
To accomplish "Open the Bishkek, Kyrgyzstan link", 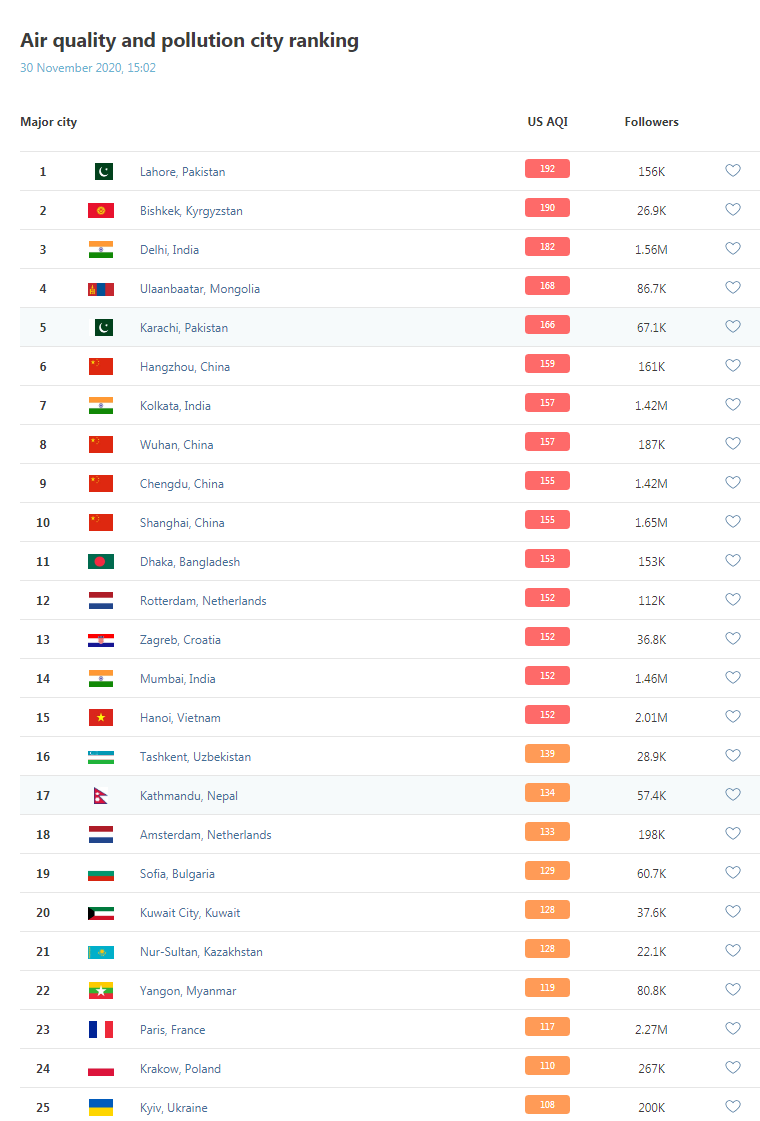I will pyautogui.click(x=191, y=211).
